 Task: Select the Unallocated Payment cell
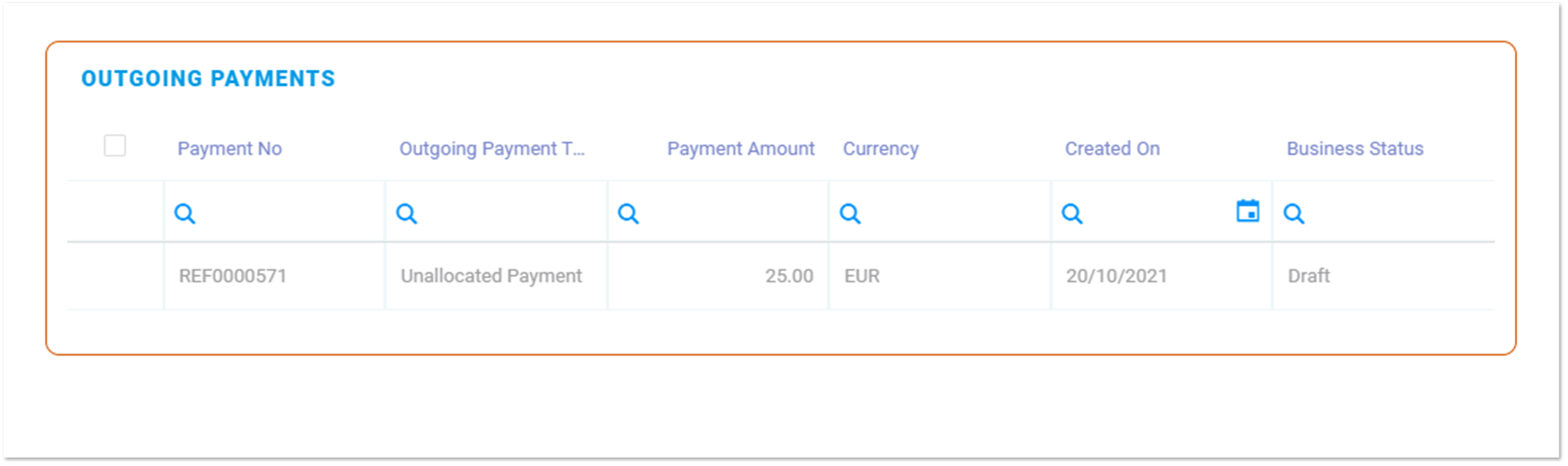click(x=491, y=276)
